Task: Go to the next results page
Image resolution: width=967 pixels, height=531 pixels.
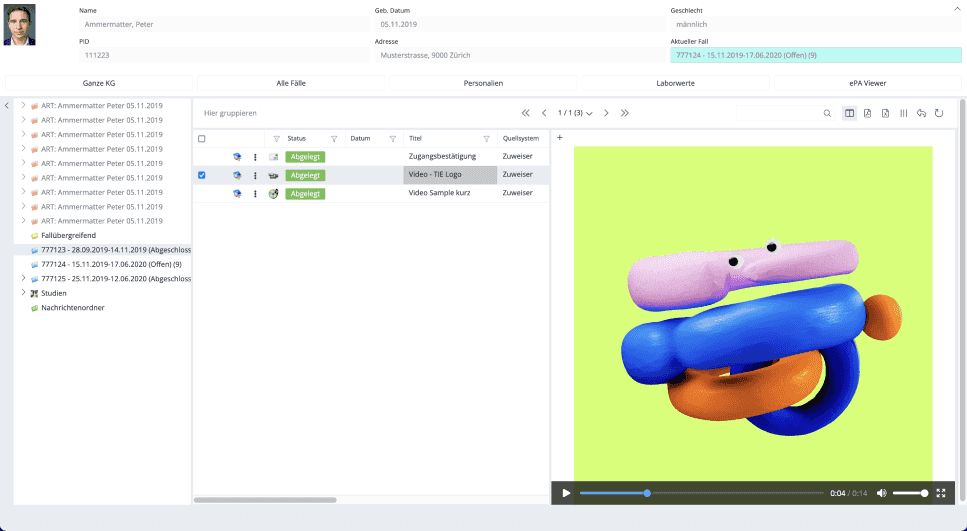Action: click(606, 113)
